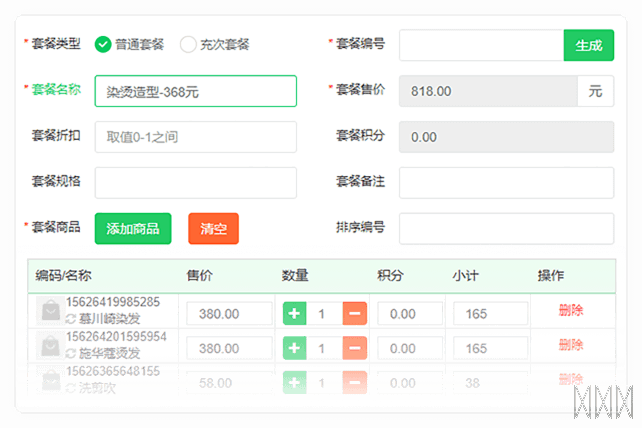Edit the 380.00 price of 施华蔻烫发

[x=229, y=348]
